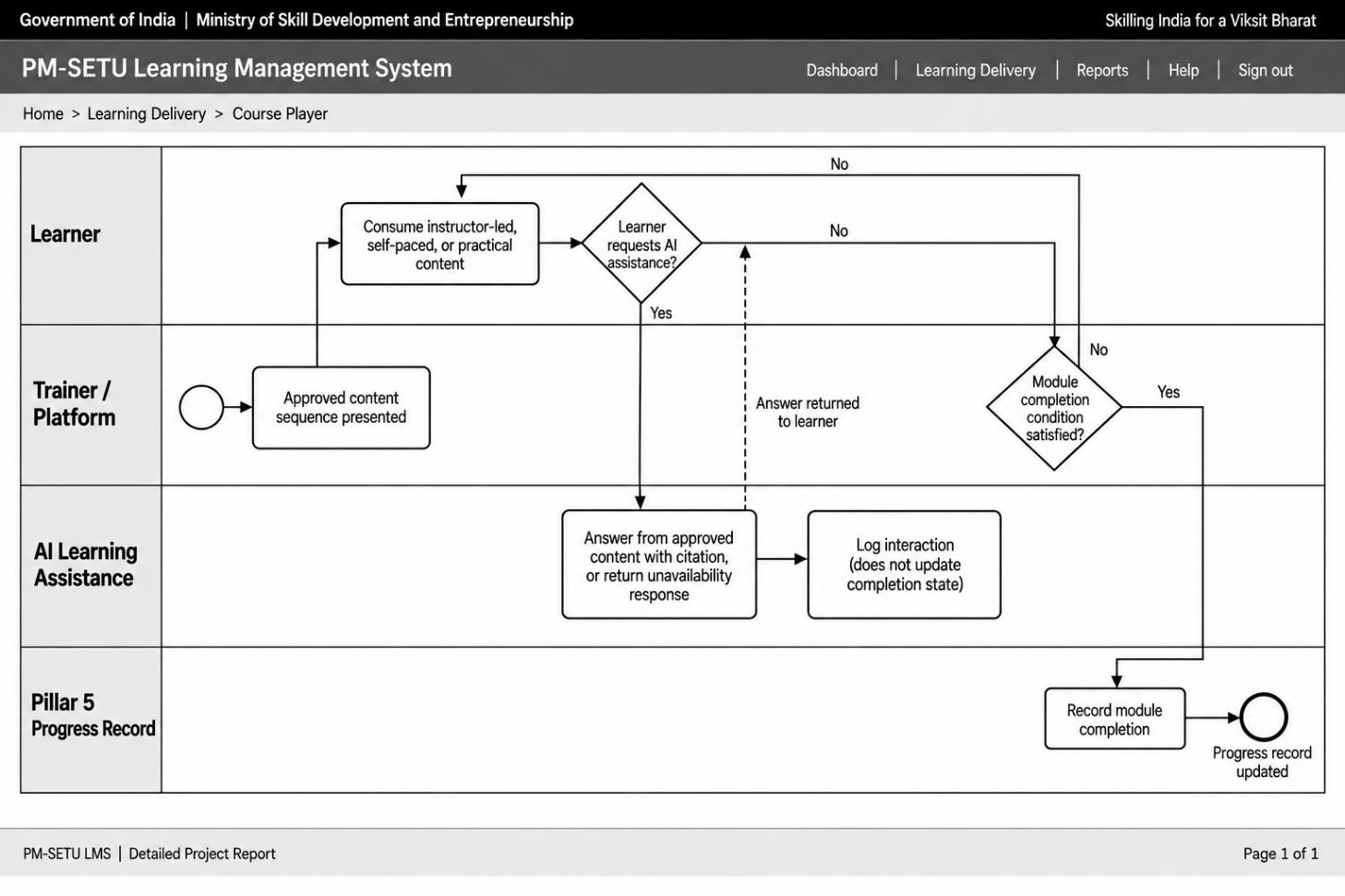
Task: Click 'Government of India' header text
Action: [x=98, y=19]
